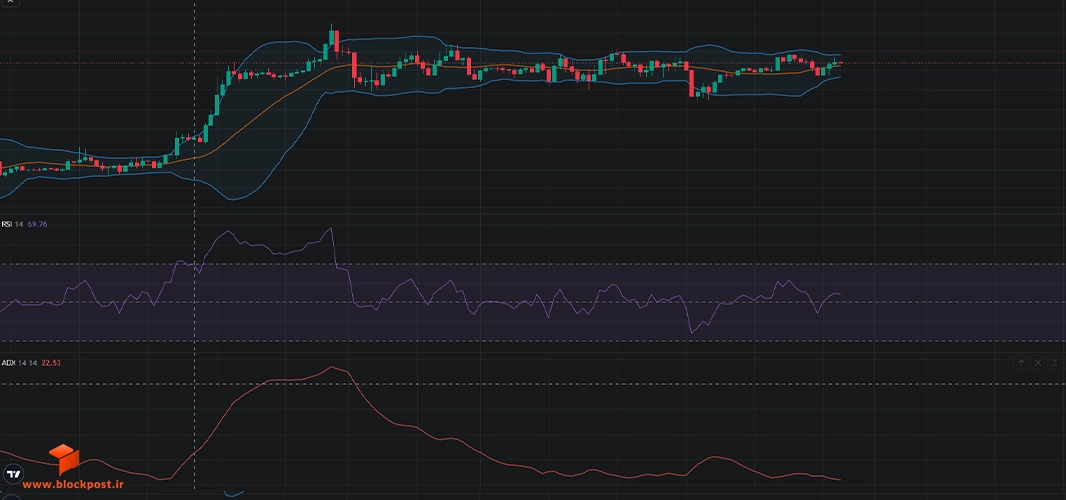Click the tallest green candle at price high
Viewport: 1066px width, 500px height.
(331, 37)
